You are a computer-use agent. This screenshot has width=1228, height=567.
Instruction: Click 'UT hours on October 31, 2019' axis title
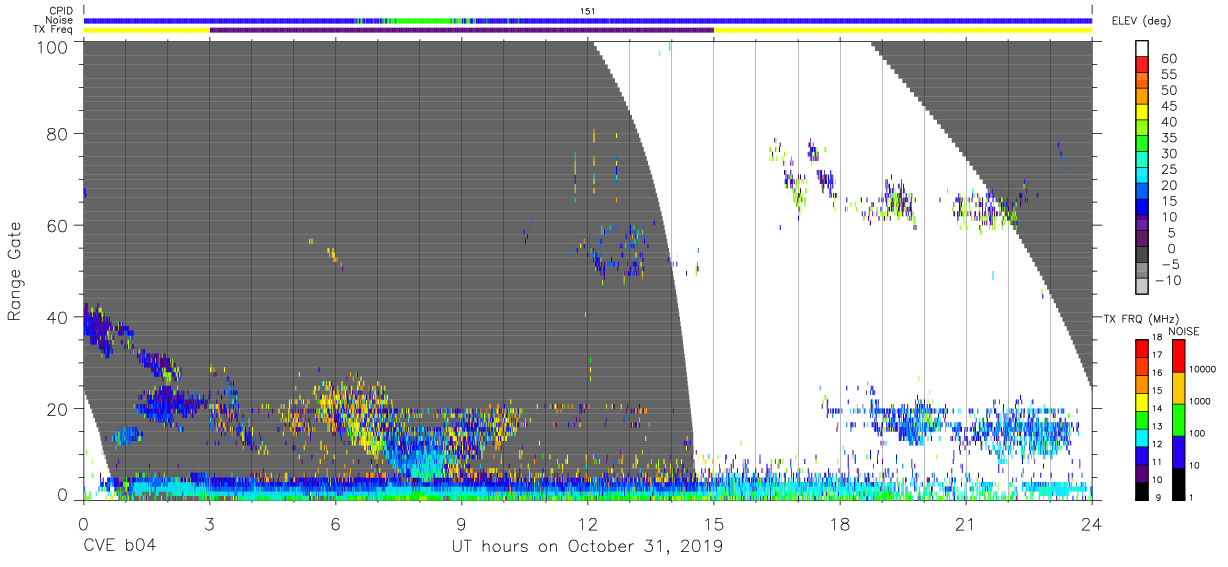[588, 546]
